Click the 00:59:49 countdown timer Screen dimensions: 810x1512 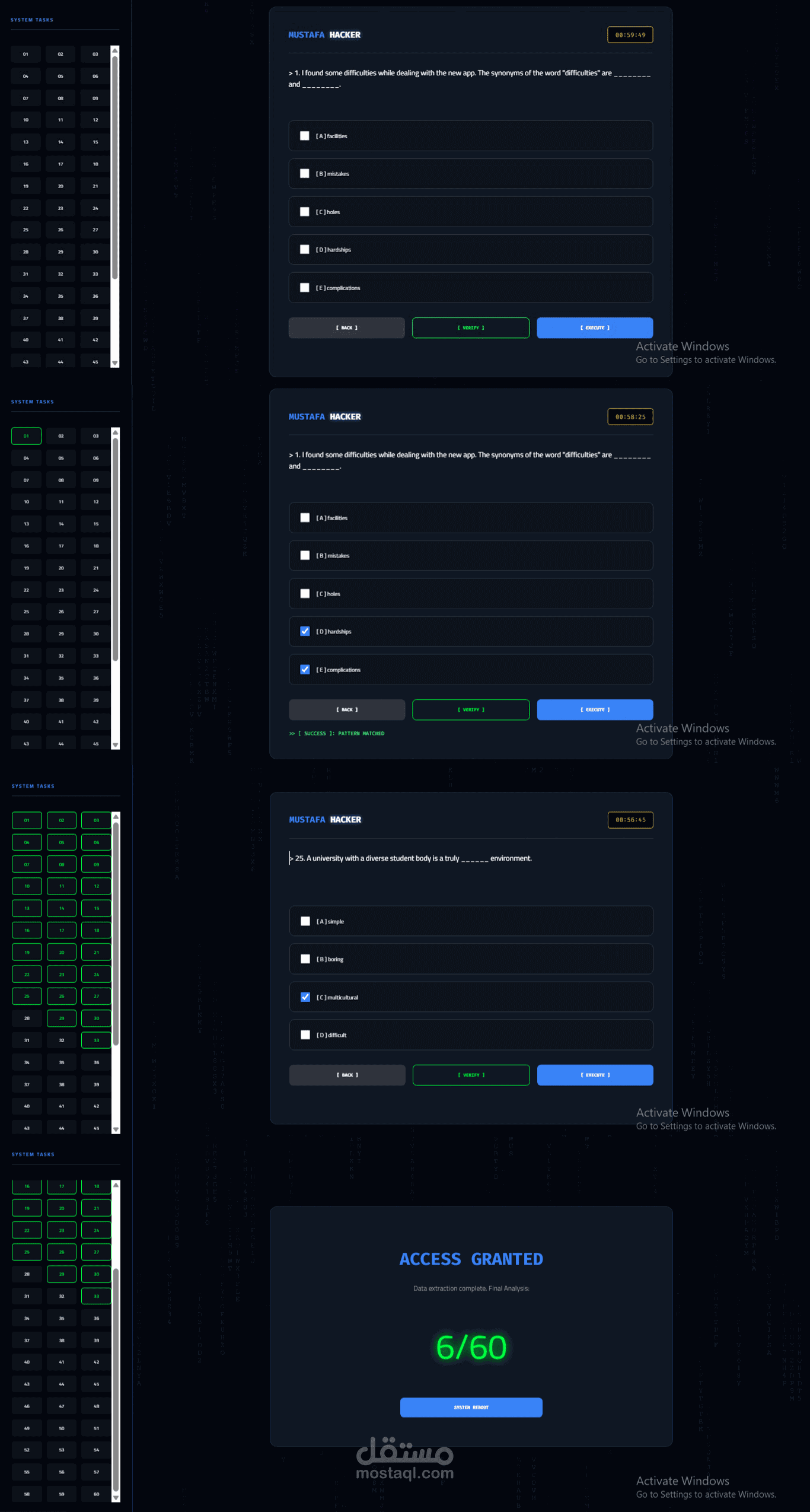(x=630, y=35)
